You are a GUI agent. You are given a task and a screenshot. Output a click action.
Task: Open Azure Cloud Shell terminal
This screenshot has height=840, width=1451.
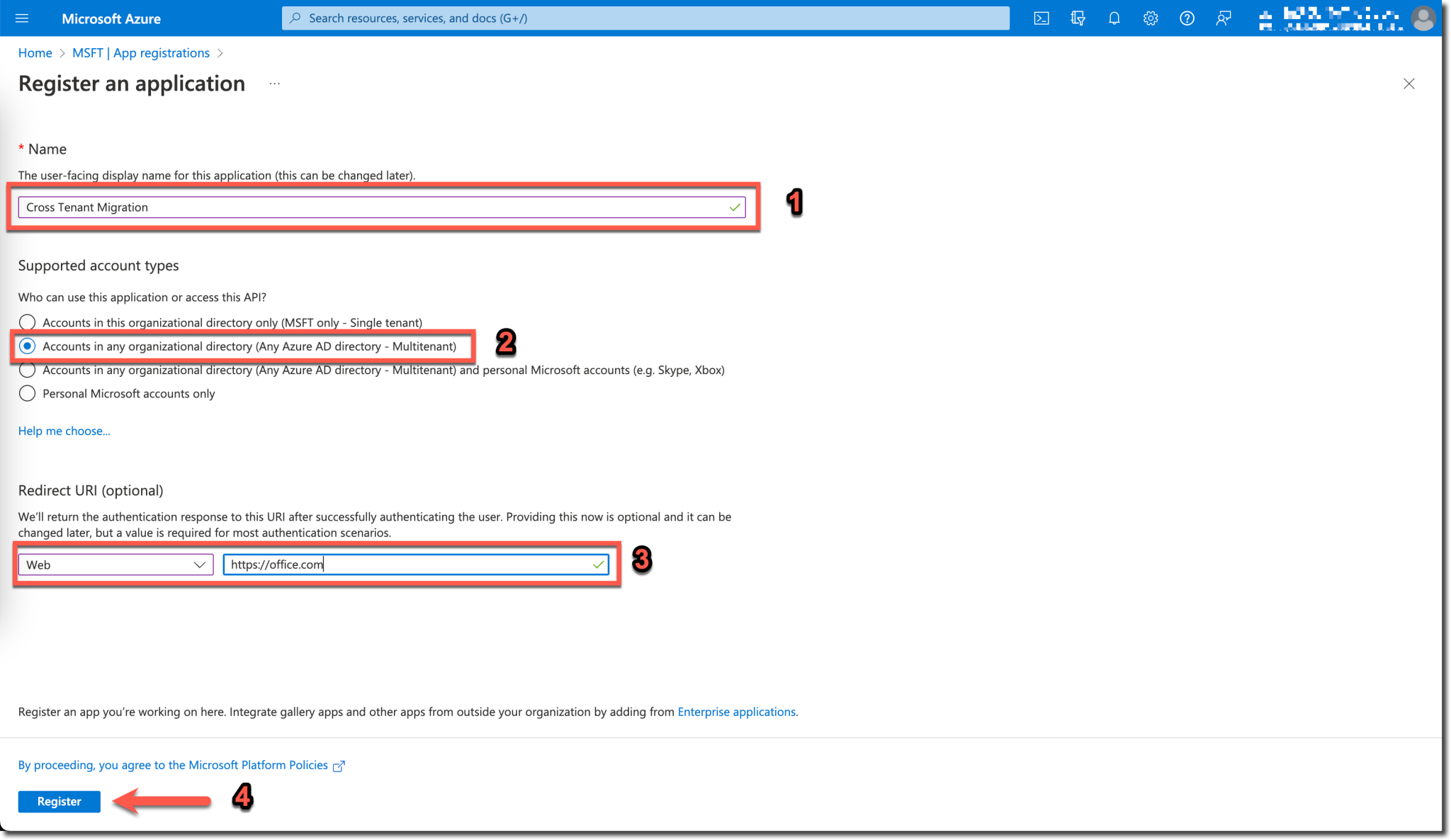(1041, 18)
